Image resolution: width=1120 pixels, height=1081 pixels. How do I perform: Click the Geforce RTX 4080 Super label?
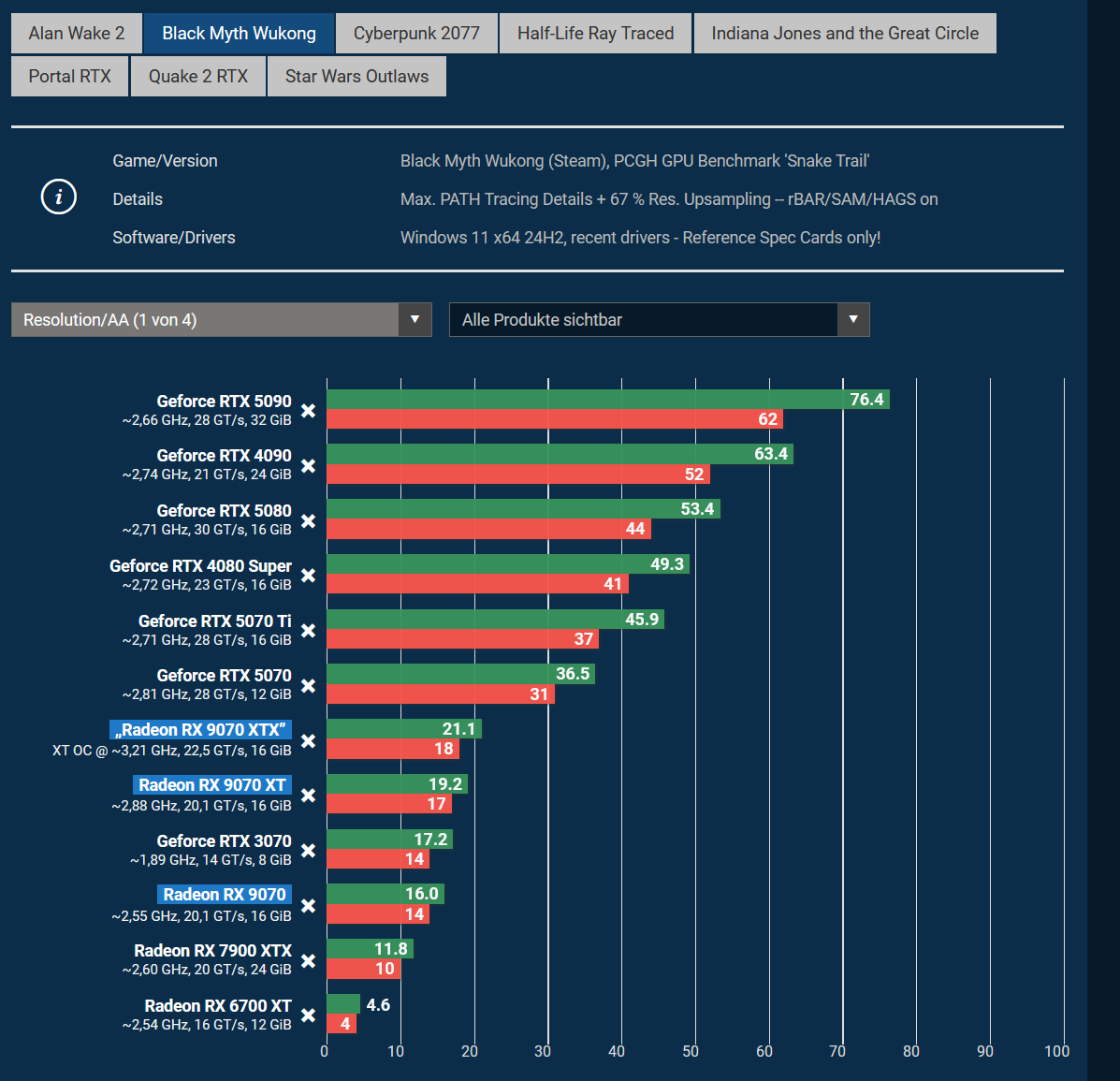(200, 566)
